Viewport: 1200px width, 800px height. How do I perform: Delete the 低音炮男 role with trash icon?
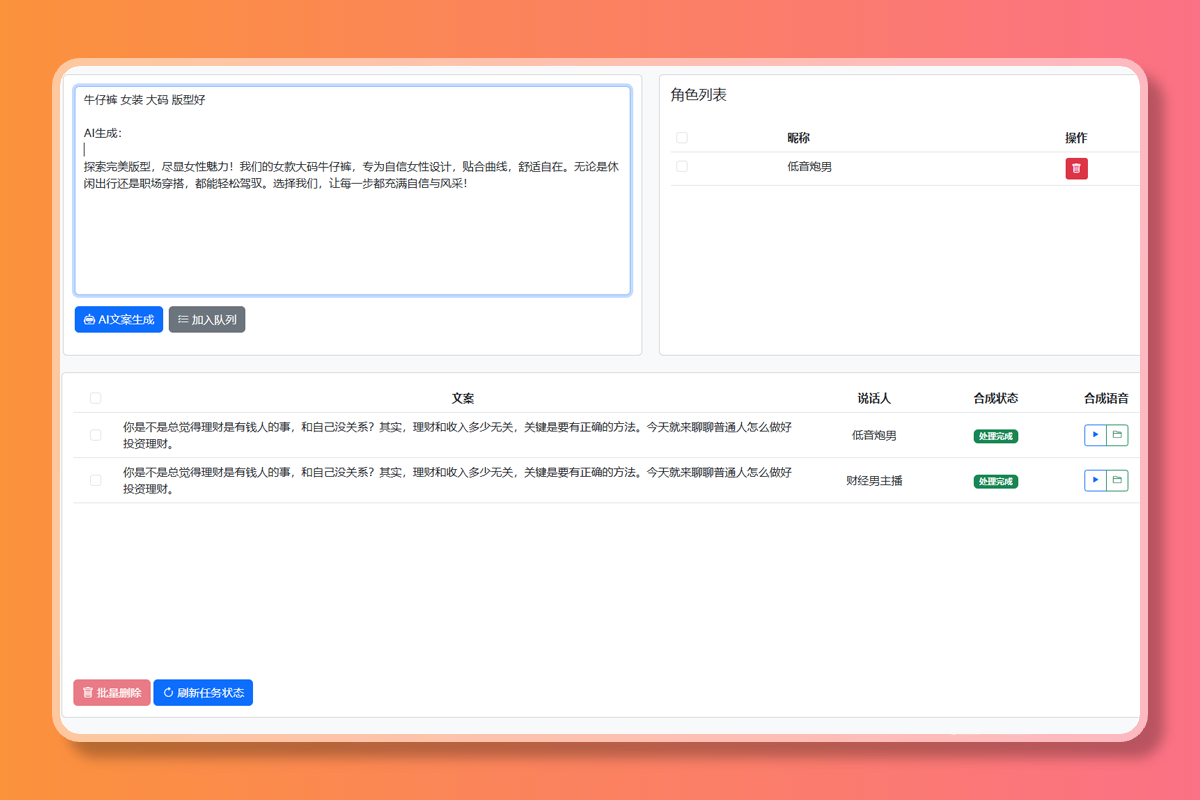coord(1076,168)
